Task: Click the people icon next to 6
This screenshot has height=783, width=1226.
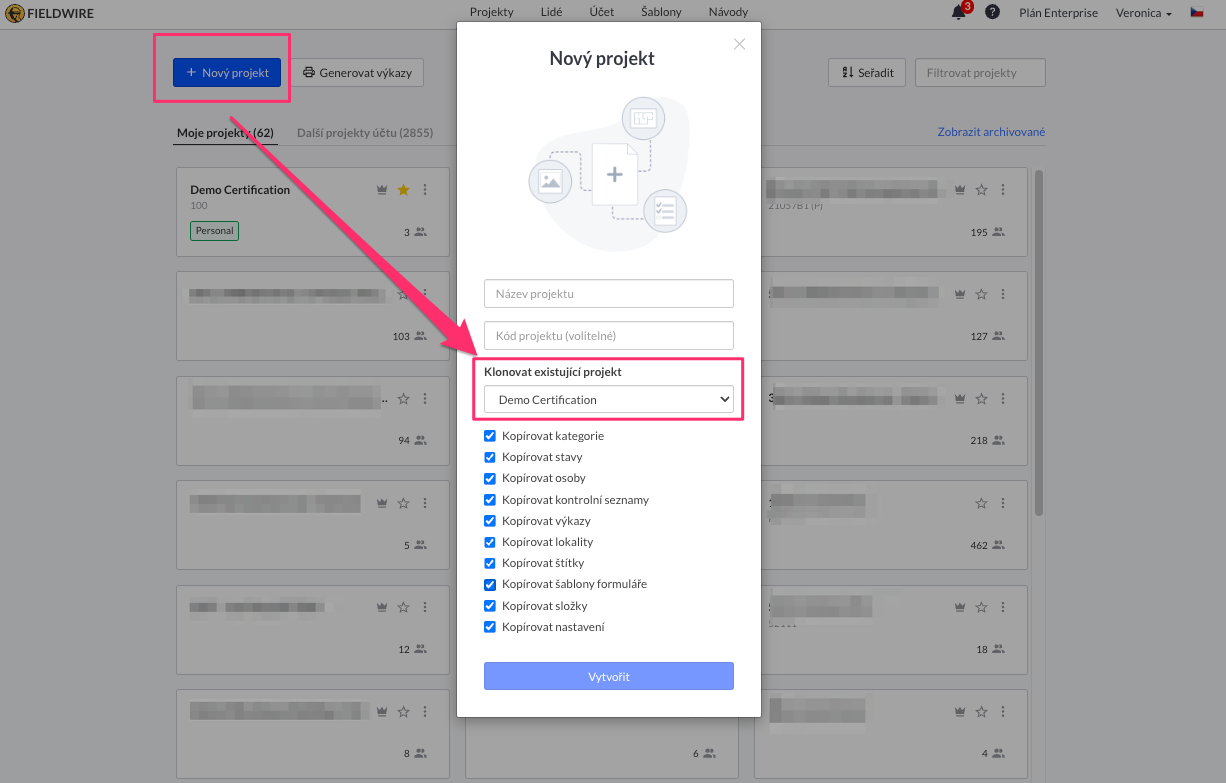Action: pos(709,754)
